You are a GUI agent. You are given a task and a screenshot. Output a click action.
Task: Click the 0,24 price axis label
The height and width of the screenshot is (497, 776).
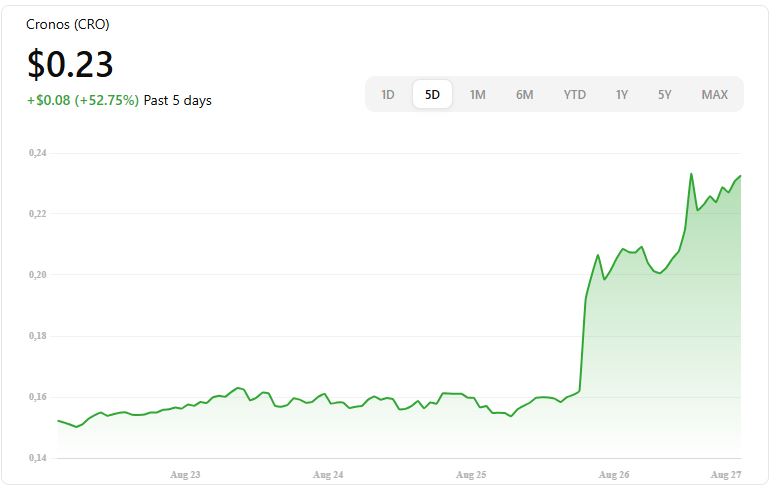pos(38,153)
